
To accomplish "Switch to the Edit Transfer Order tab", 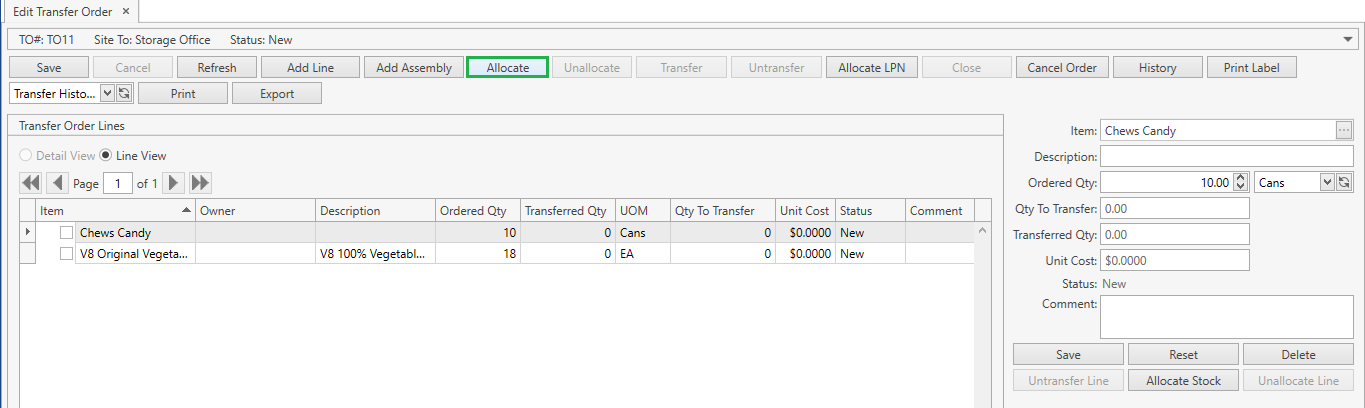I will 60,12.
